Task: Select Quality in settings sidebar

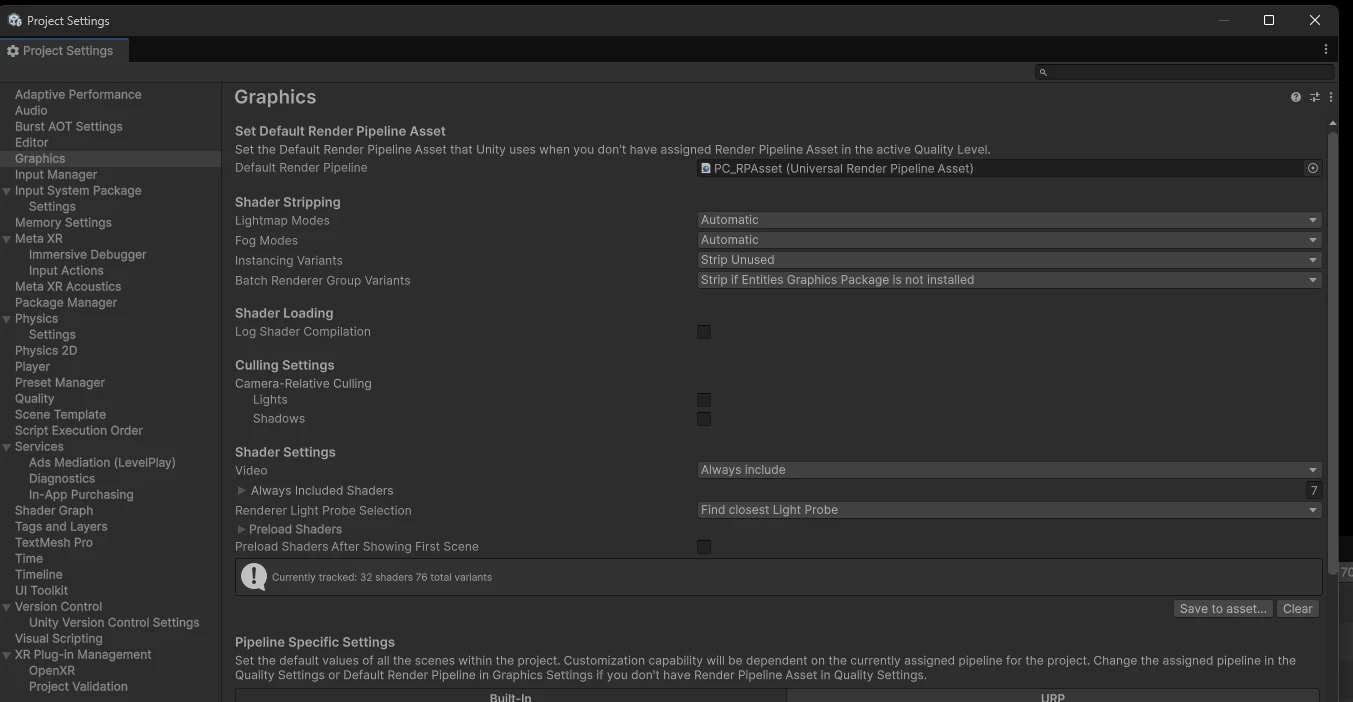Action: [x=35, y=398]
